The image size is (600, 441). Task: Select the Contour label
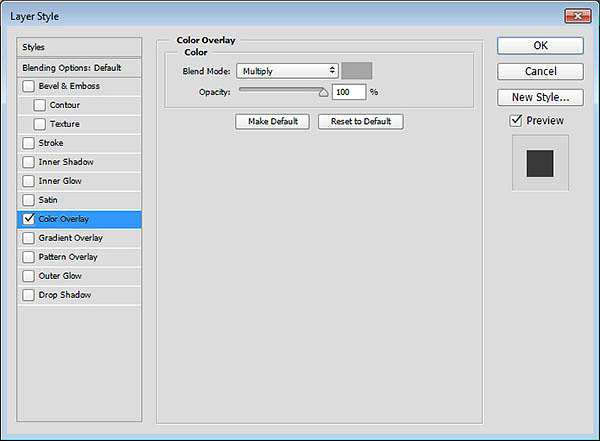[x=65, y=105]
